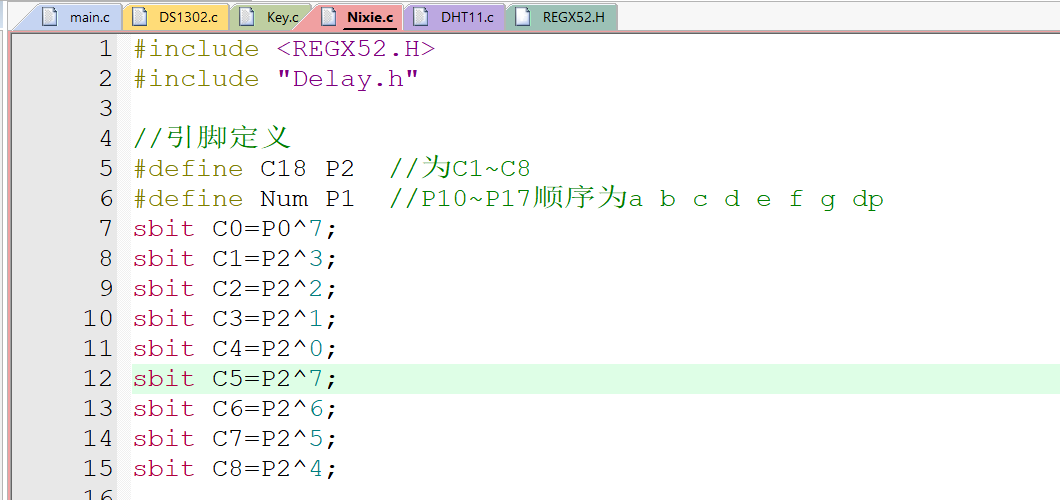Click the file icon on Key.c tab

tap(247, 17)
